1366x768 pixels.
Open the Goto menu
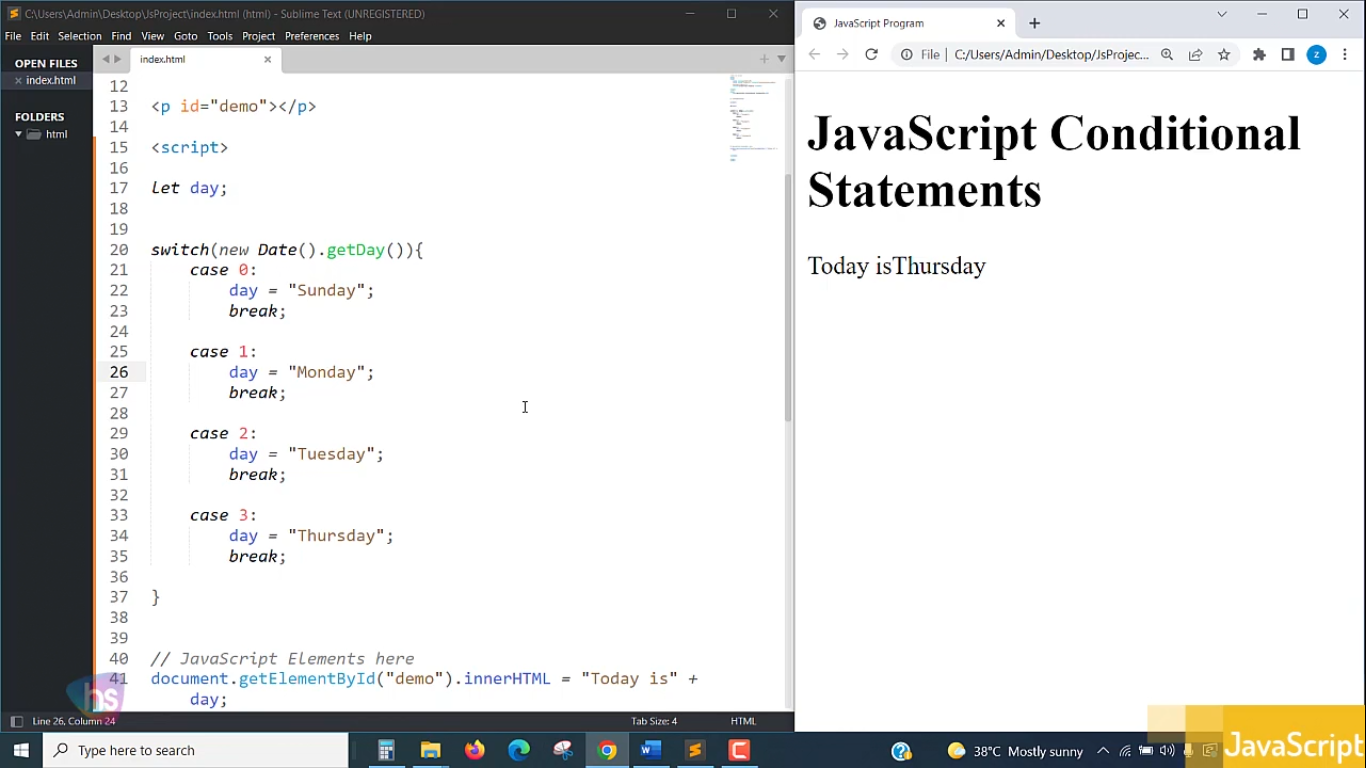pyautogui.click(x=185, y=36)
